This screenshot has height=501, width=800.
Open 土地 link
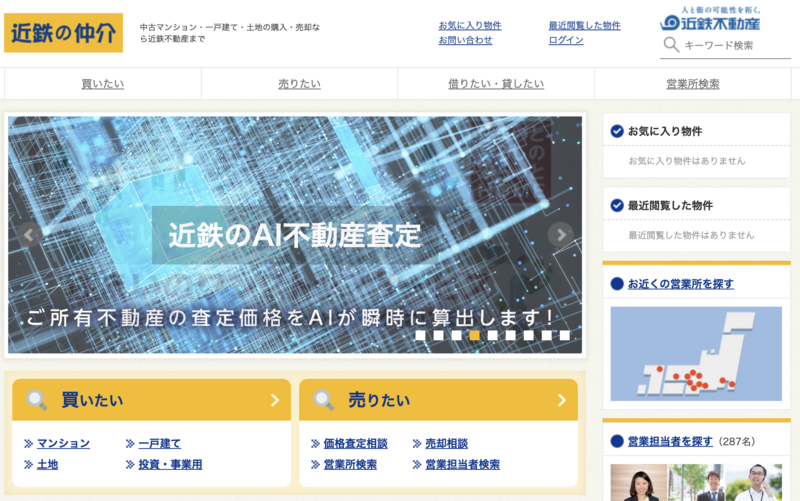[47, 464]
